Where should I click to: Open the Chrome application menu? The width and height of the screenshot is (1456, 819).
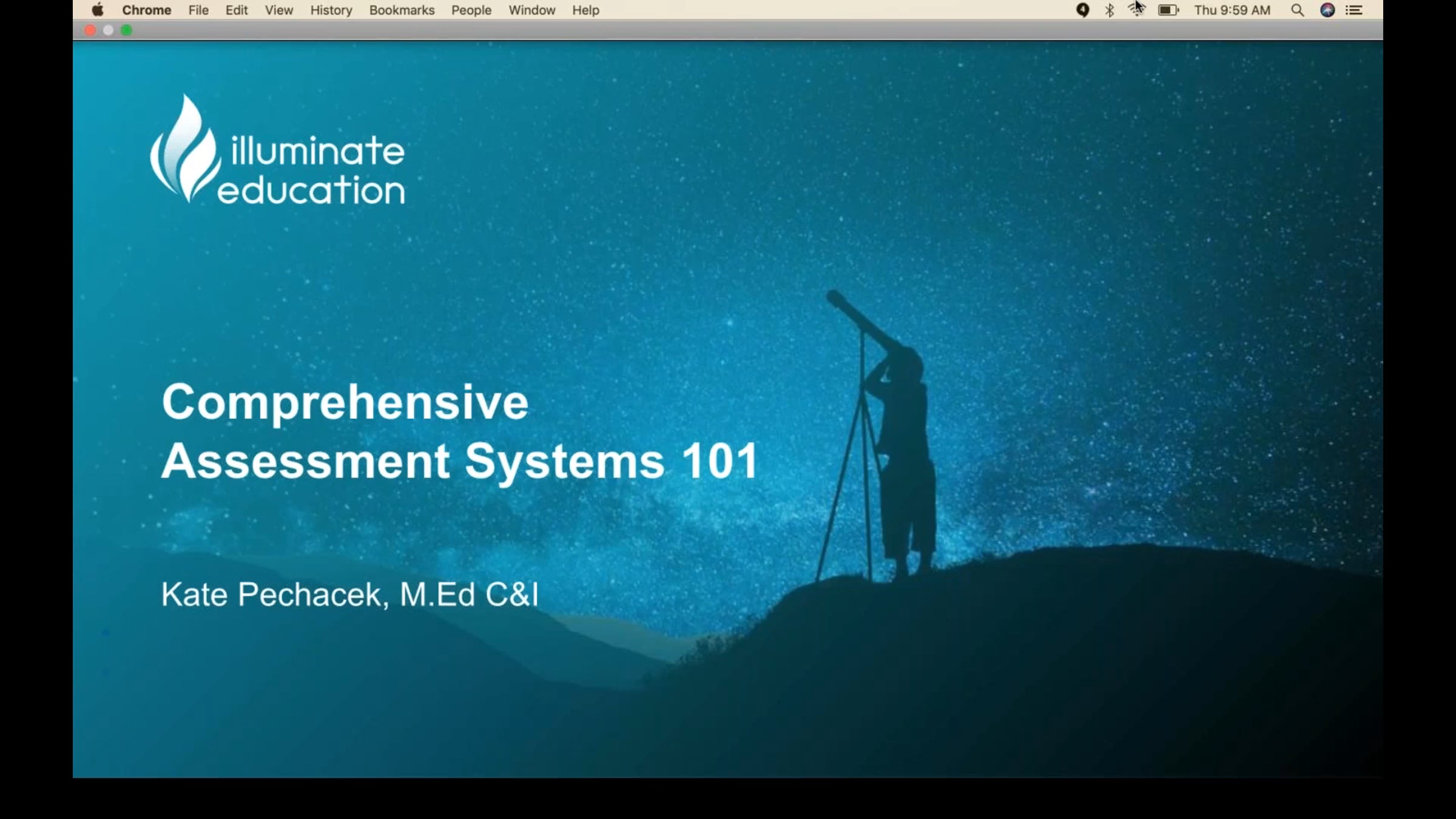pyautogui.click(x=146, y=10)
